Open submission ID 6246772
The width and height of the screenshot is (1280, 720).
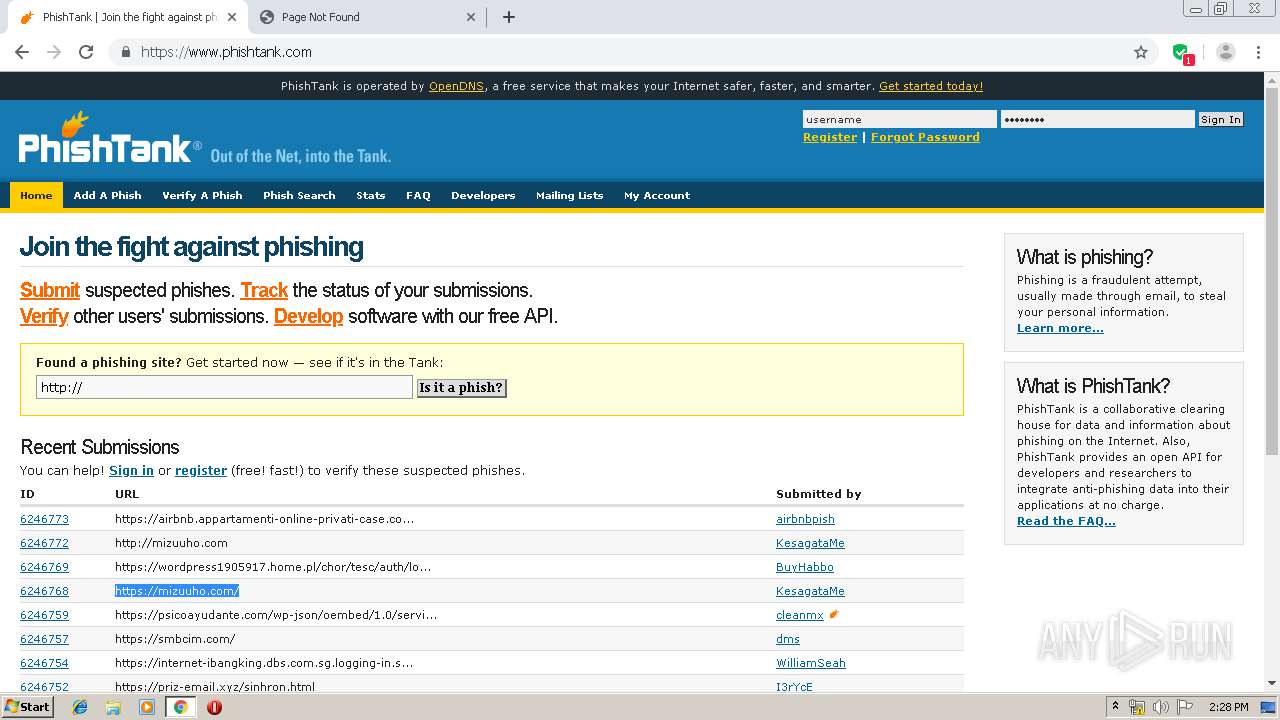coord(44,543)
